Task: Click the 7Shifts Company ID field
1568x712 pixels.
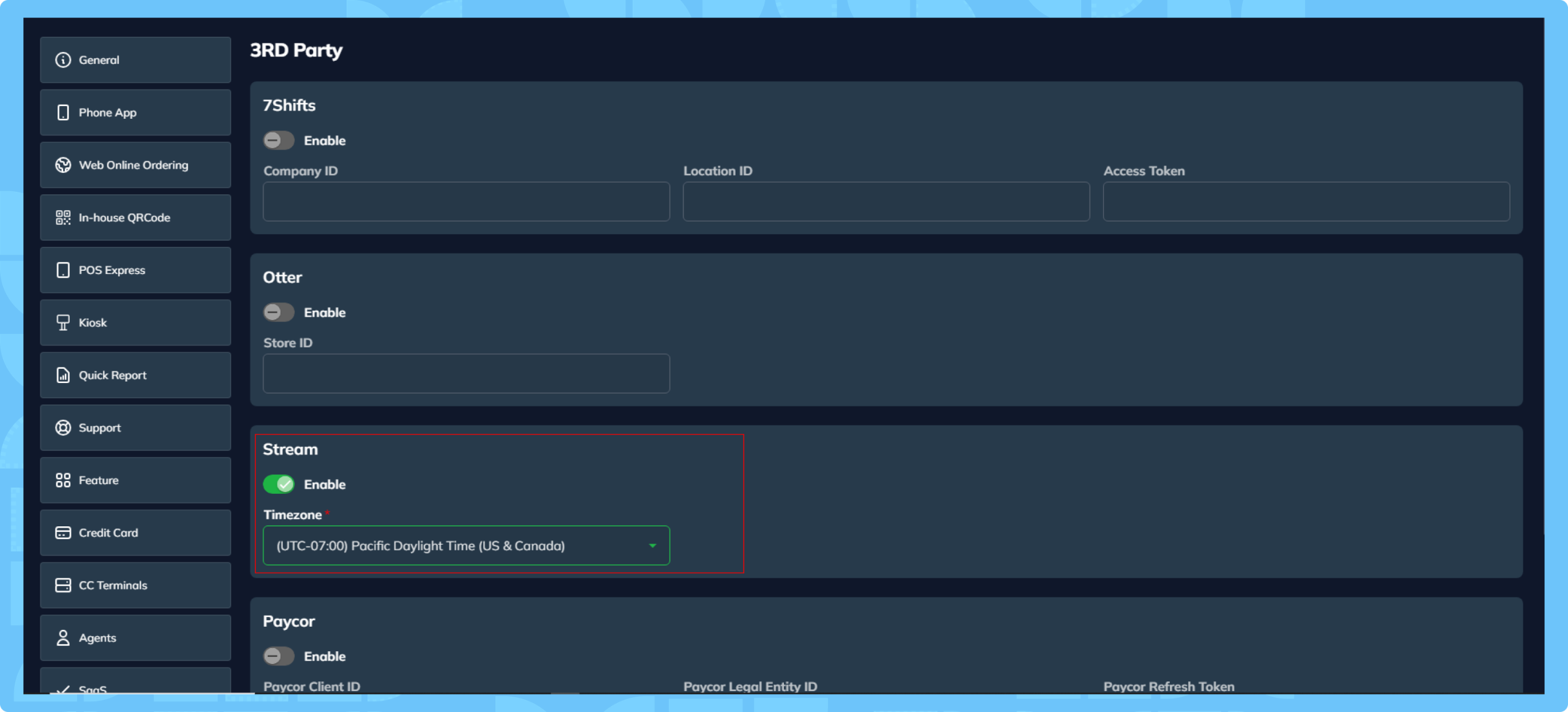Action: tap(466, 202)
